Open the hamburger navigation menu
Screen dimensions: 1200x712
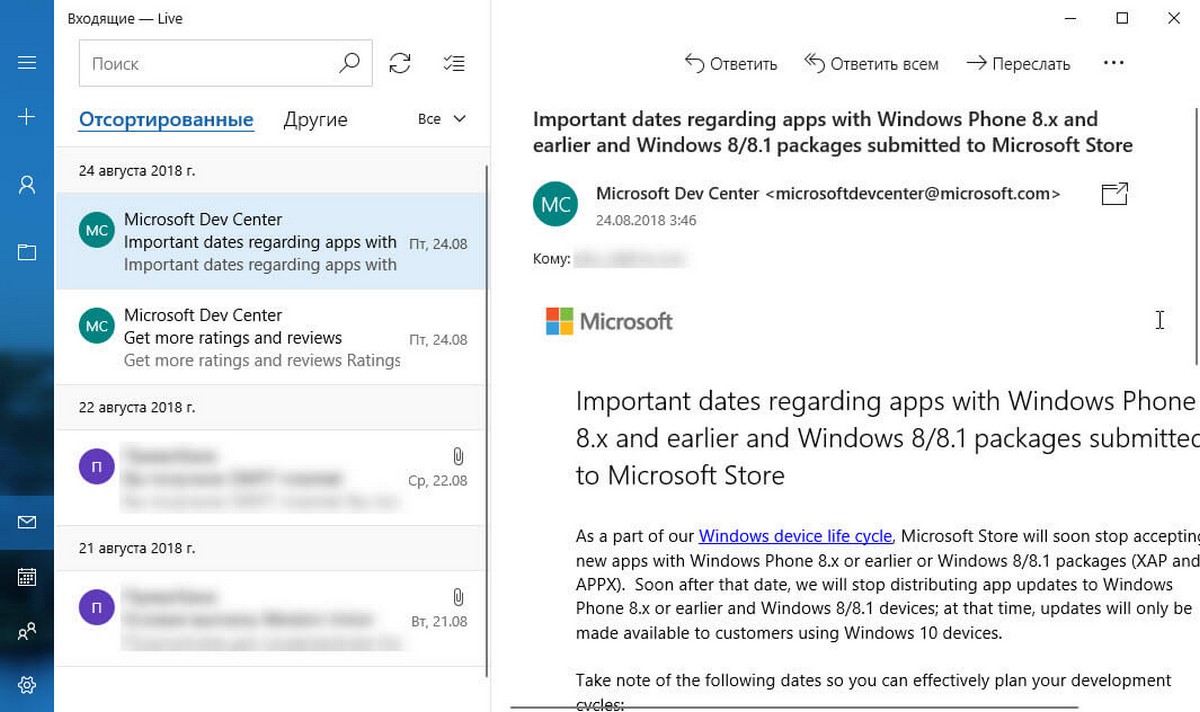(27, 63)
